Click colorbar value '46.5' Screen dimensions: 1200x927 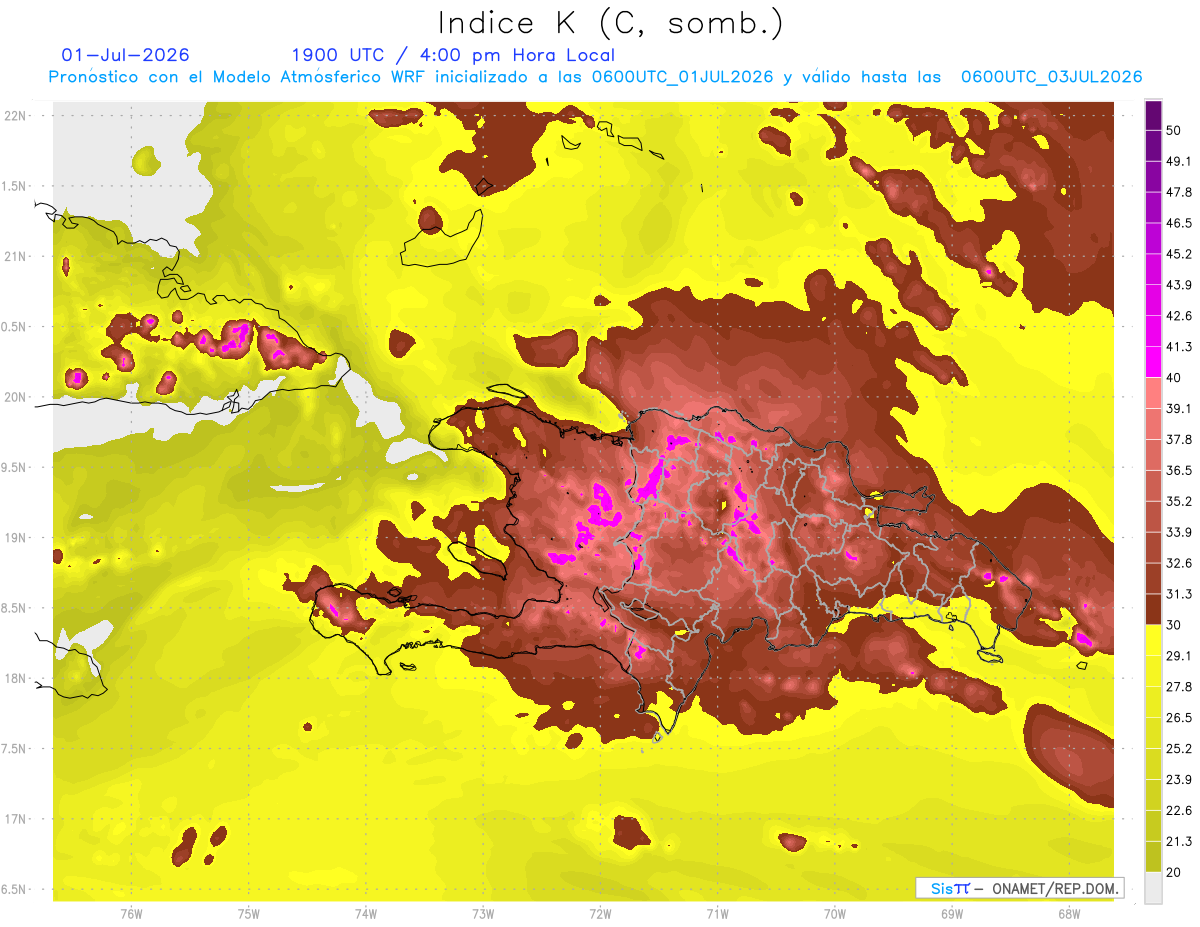pyautogui.click(x=1178, y=223)
